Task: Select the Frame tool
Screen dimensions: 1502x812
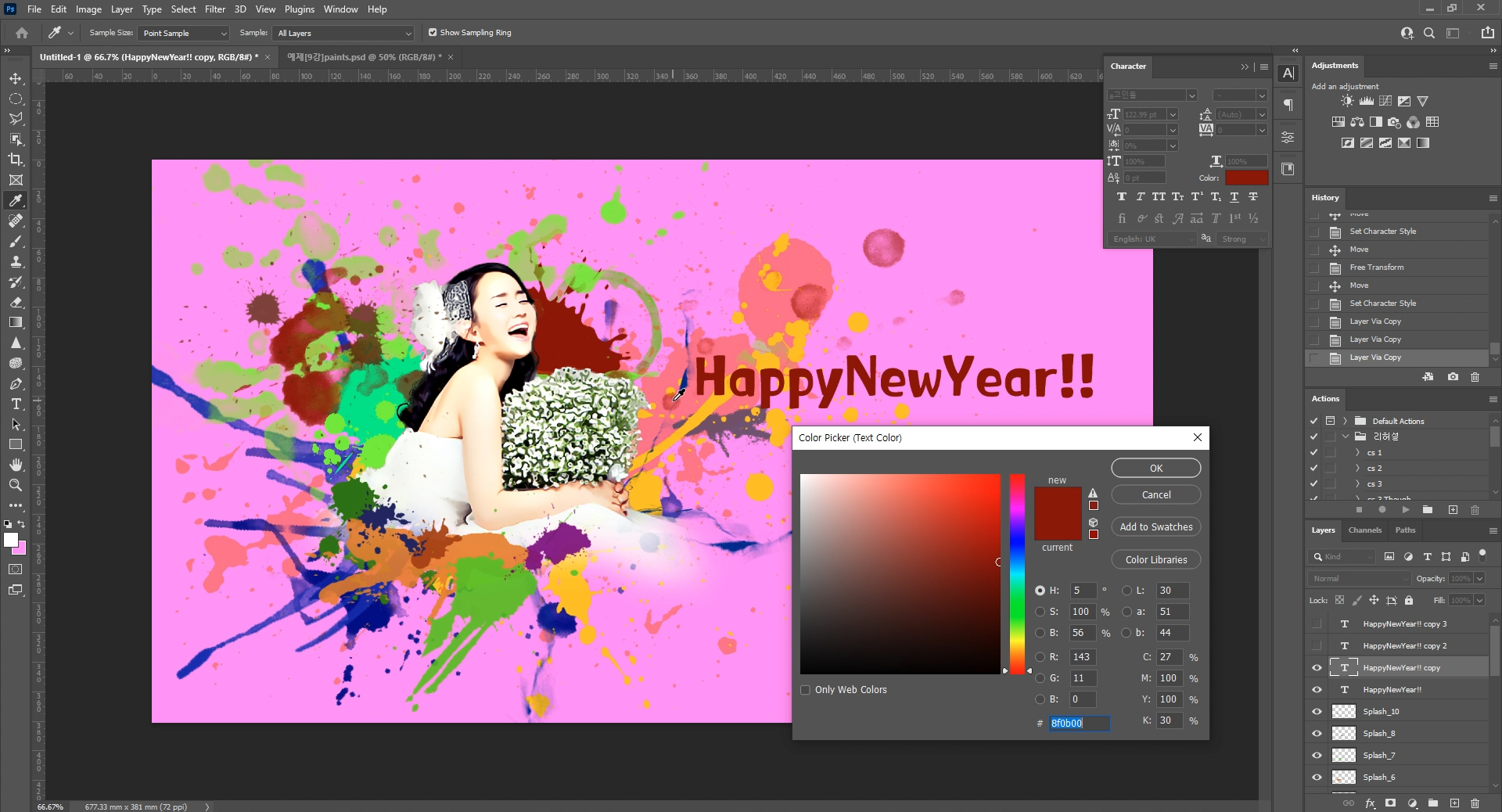Action: 16,180
